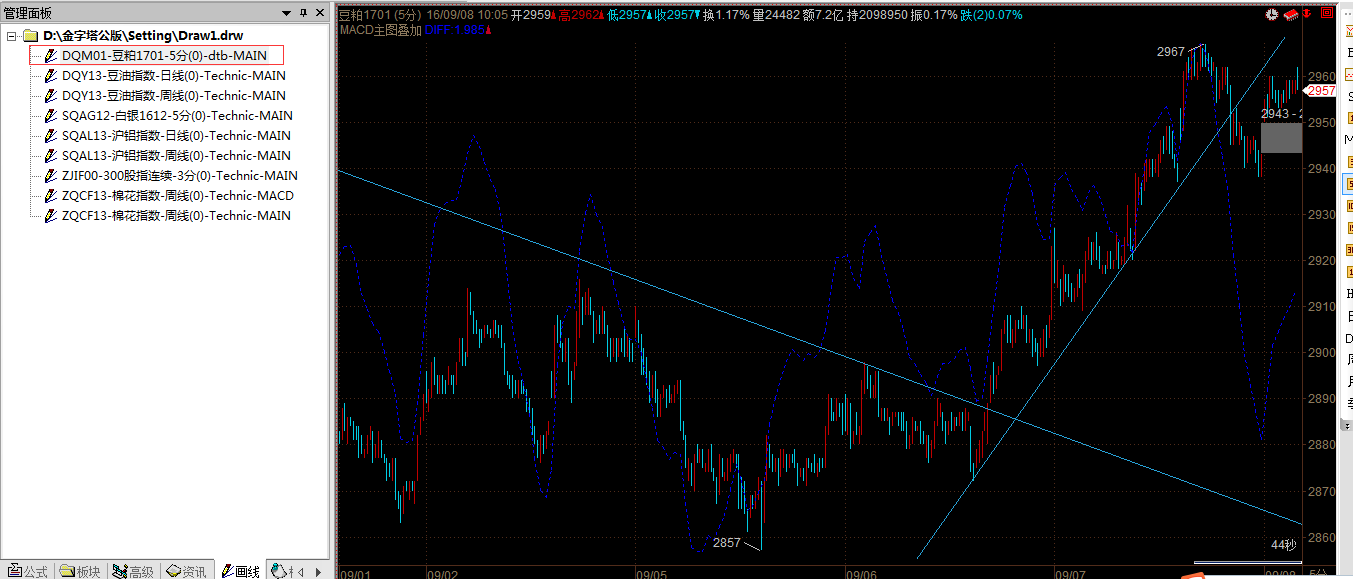Image resolution: width=1353 pixels, height=579 pixels.
Task: Select SQAL13-沪铝指数-周线 drawing entry
Action: click(176, 156)
